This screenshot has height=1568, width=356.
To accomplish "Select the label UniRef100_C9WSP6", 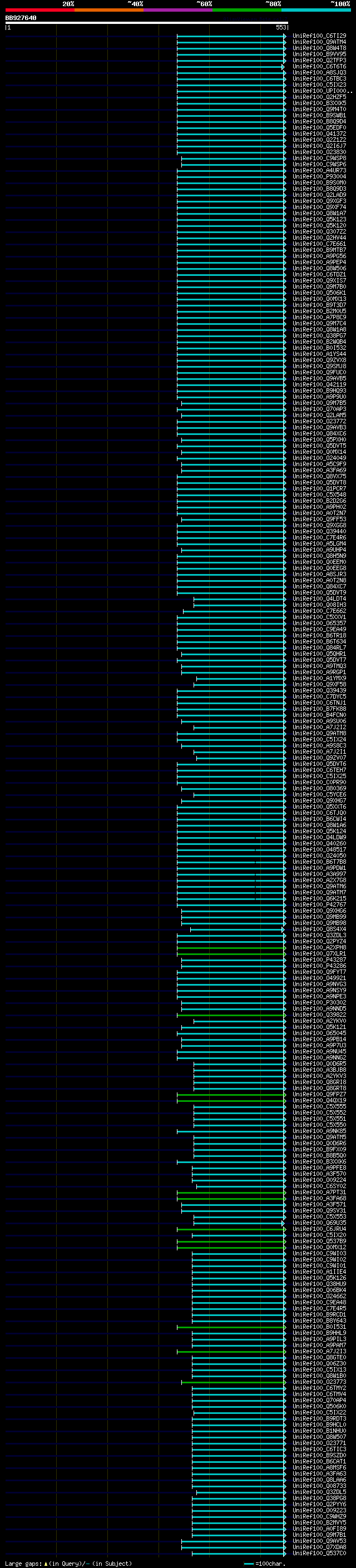I will (319, 165).
